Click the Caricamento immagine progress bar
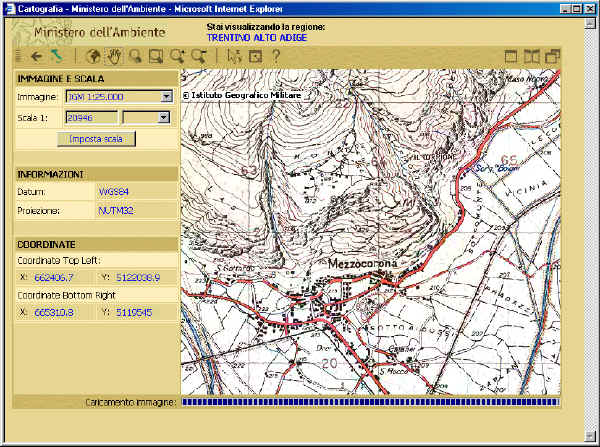 [x=370, y=402]
